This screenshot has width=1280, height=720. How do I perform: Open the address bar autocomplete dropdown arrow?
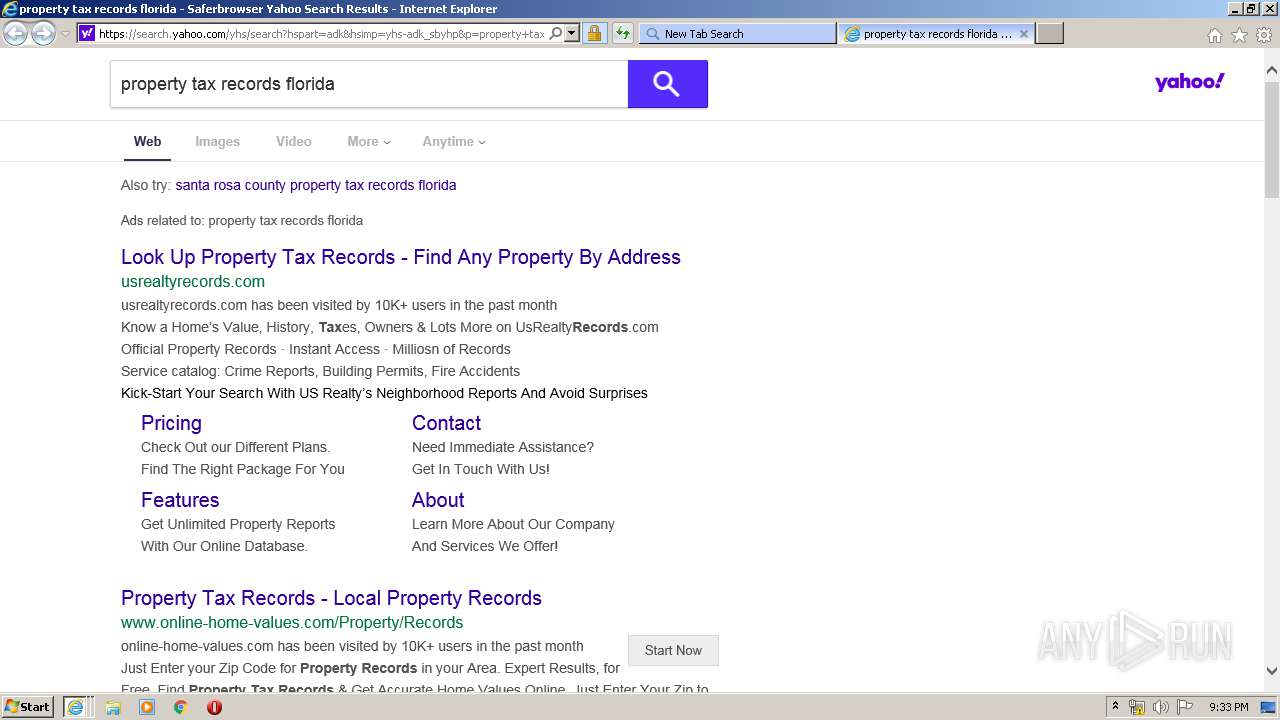point(572,33)
